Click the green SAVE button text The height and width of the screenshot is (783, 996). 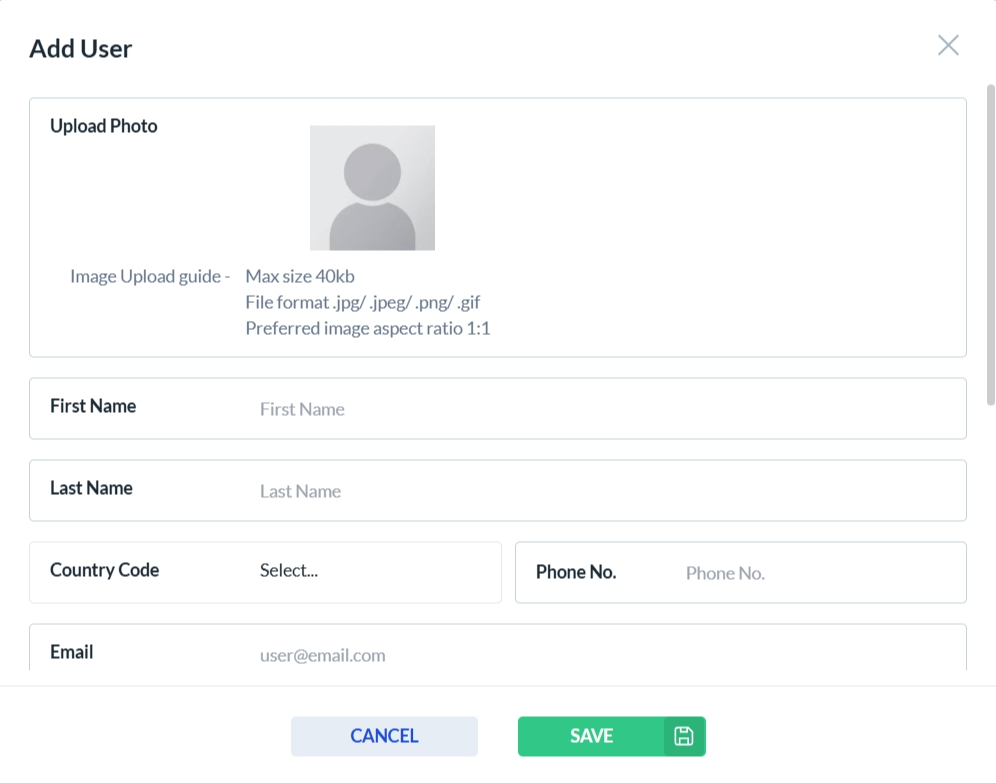pyautogui.click(x=591, y=737)
